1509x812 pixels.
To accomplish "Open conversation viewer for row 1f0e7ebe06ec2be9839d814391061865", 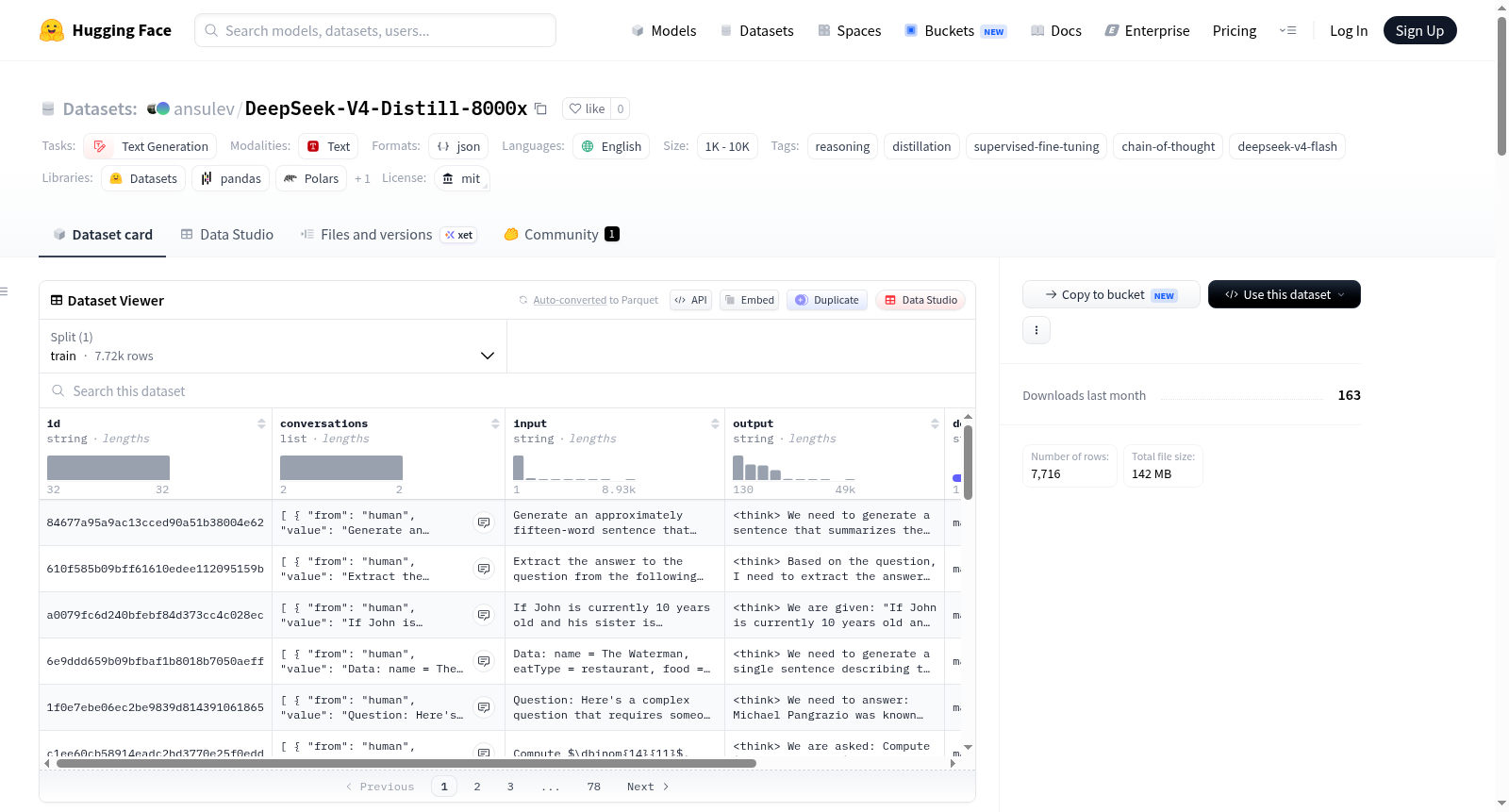I will click(x=484, y=707).
